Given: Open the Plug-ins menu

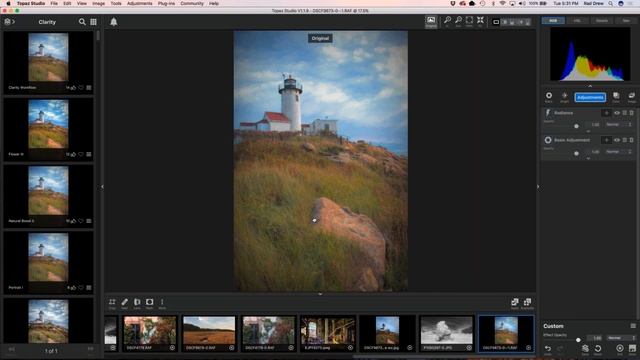Looking at the screenshot, I should (x=166, y=3).
